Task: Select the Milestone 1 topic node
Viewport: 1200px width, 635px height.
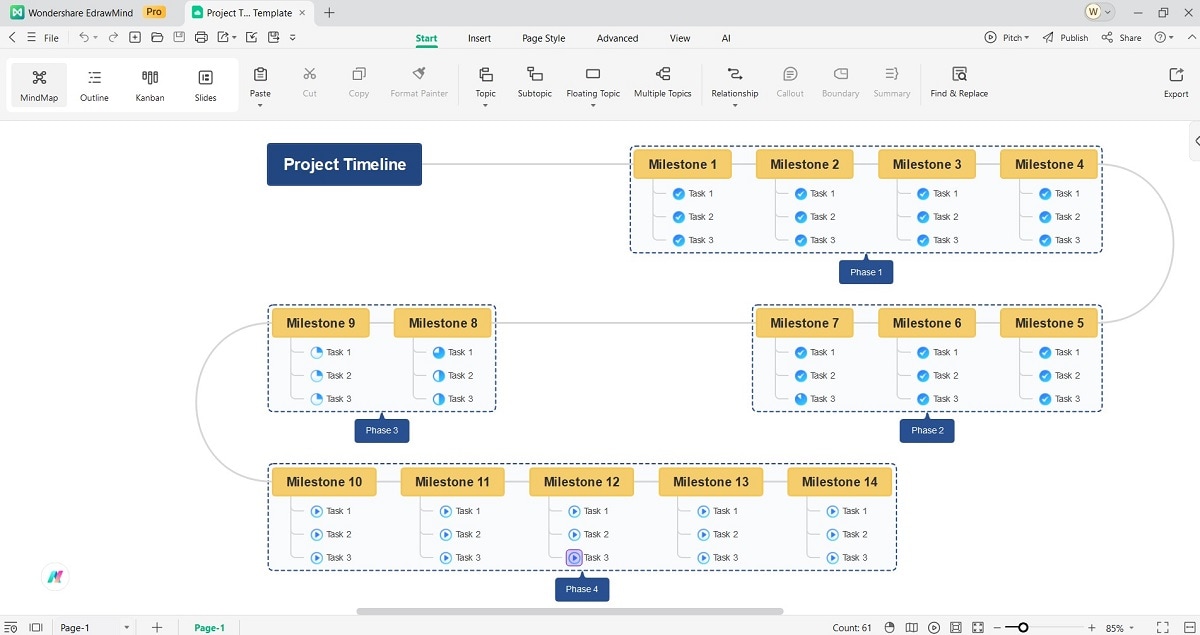Action: (x=682, y=163)
